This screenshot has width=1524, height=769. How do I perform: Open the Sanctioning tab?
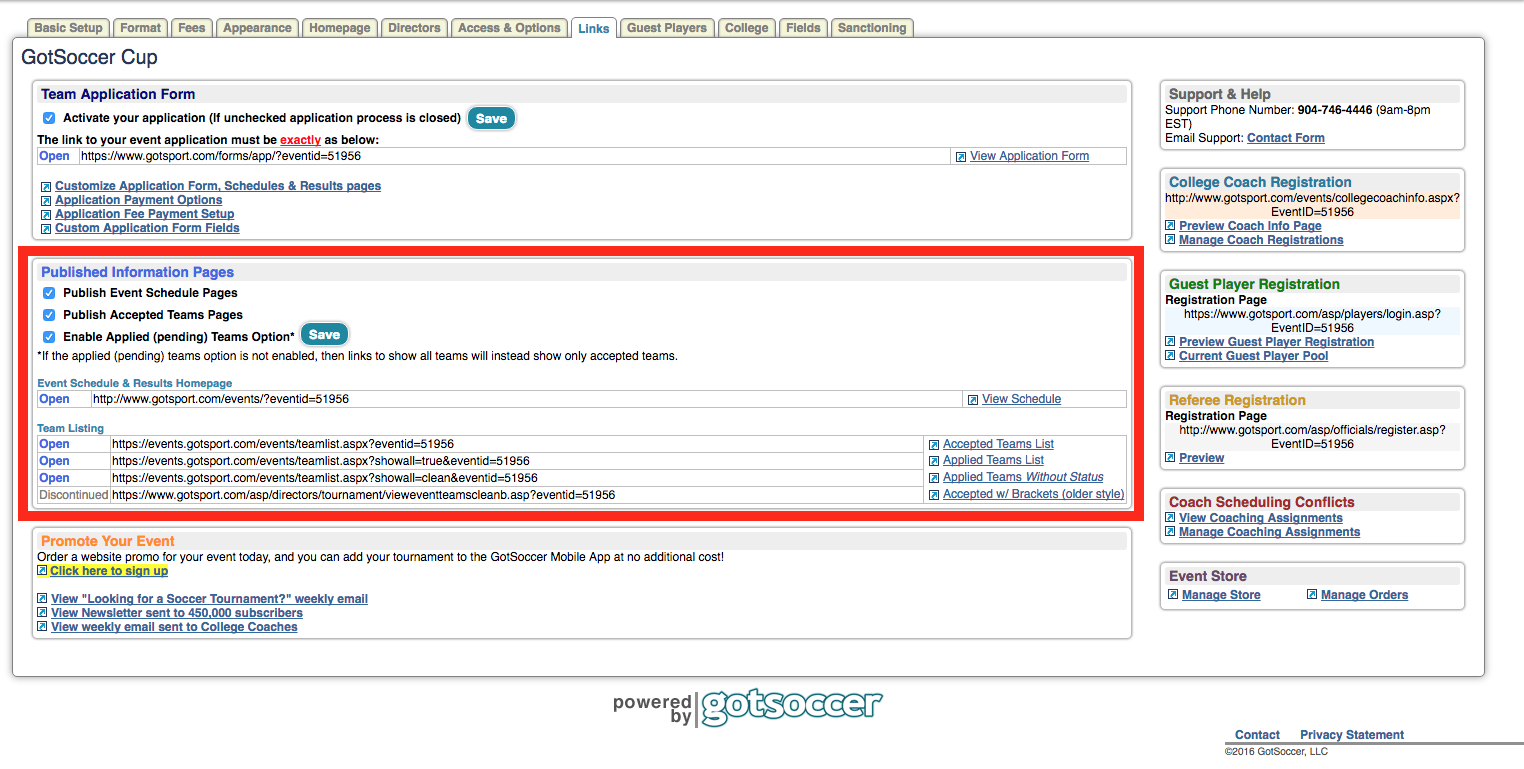point(872,28)
